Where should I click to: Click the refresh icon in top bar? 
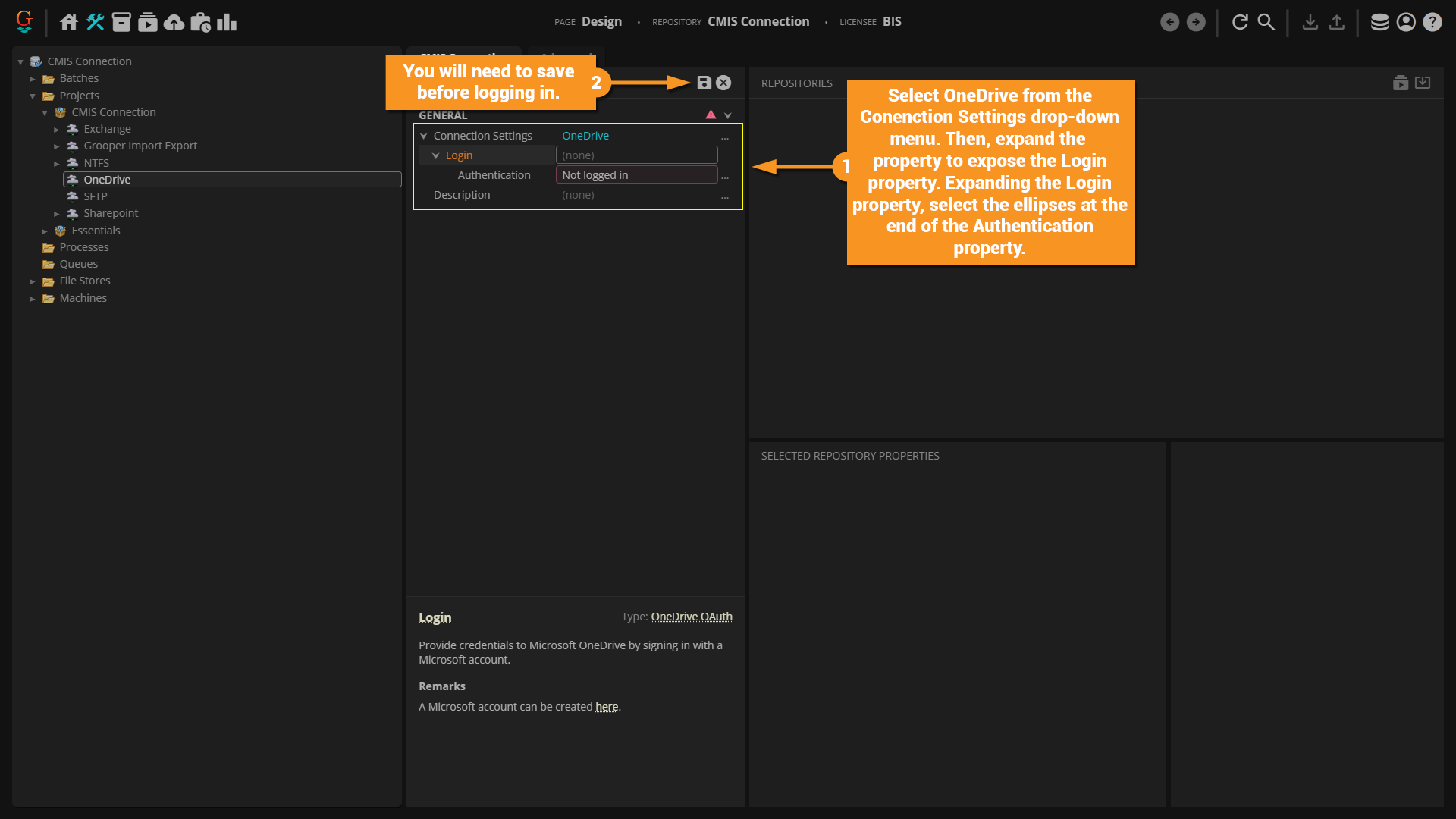1240,22
